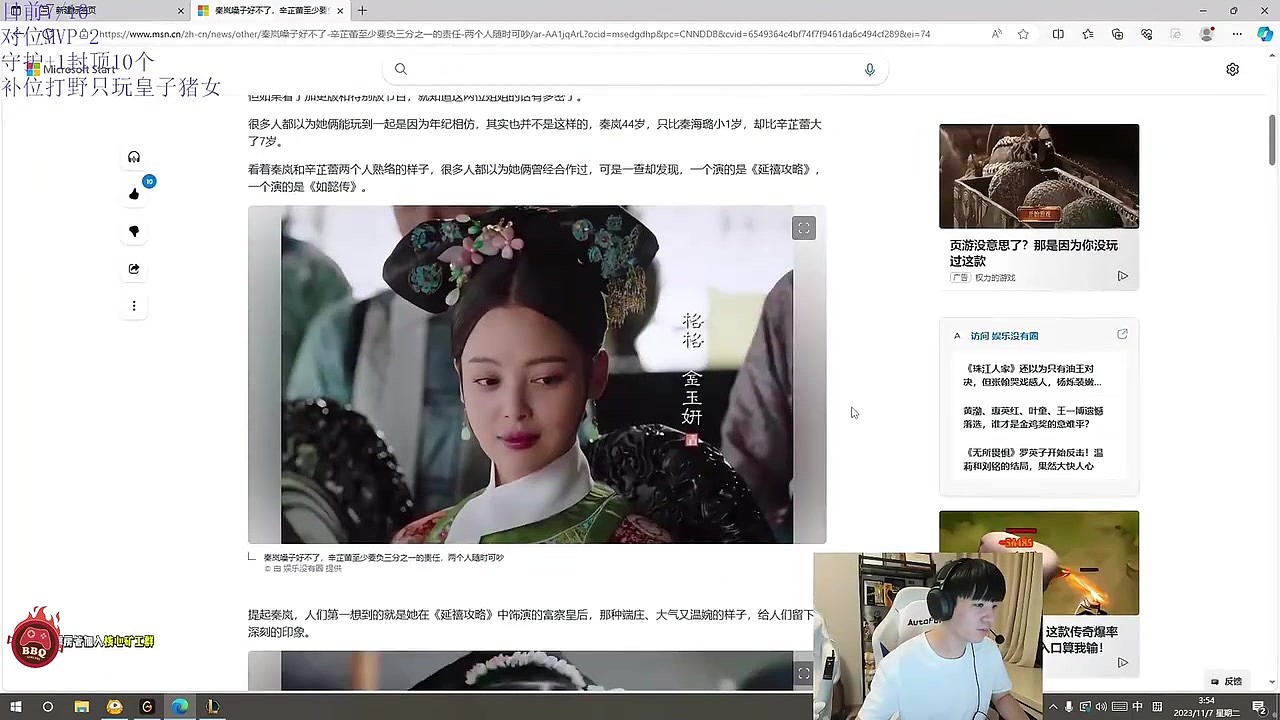This screenshot has width=1280, height=720.
Task: Open File Explorer from taskbar
Action: (x=82, y=706)
